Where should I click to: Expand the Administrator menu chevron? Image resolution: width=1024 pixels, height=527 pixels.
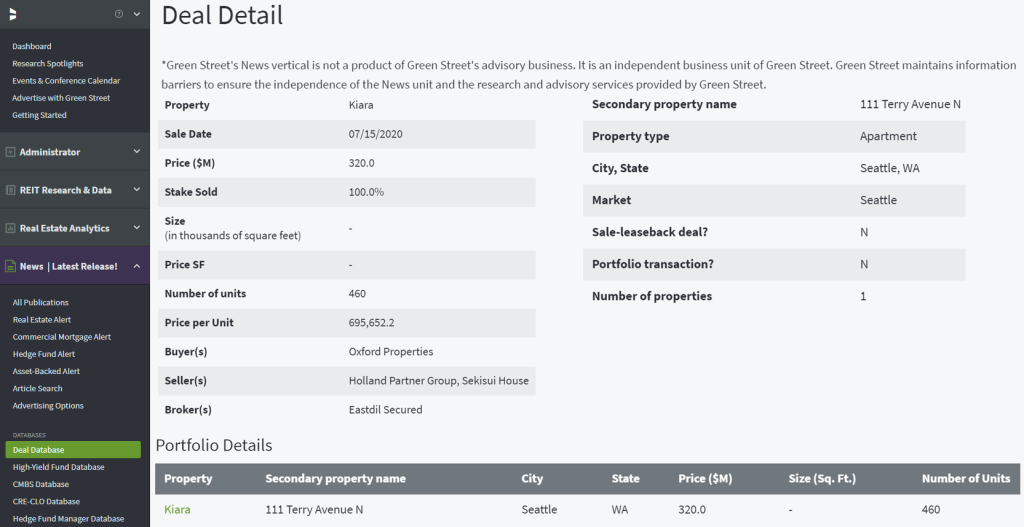136,152
